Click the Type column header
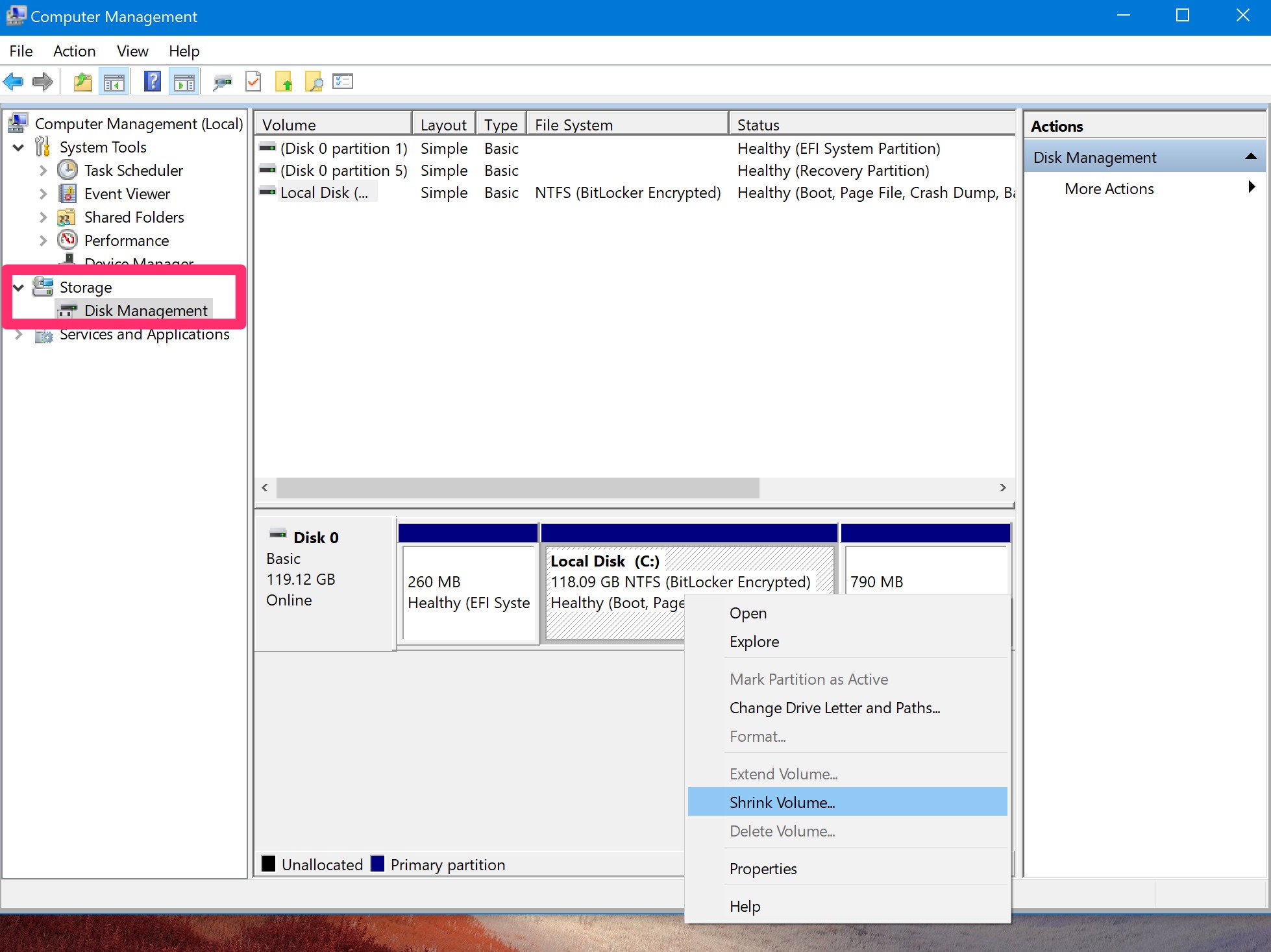Screen dimensions: 1271x952 click(x=501, y=124)
